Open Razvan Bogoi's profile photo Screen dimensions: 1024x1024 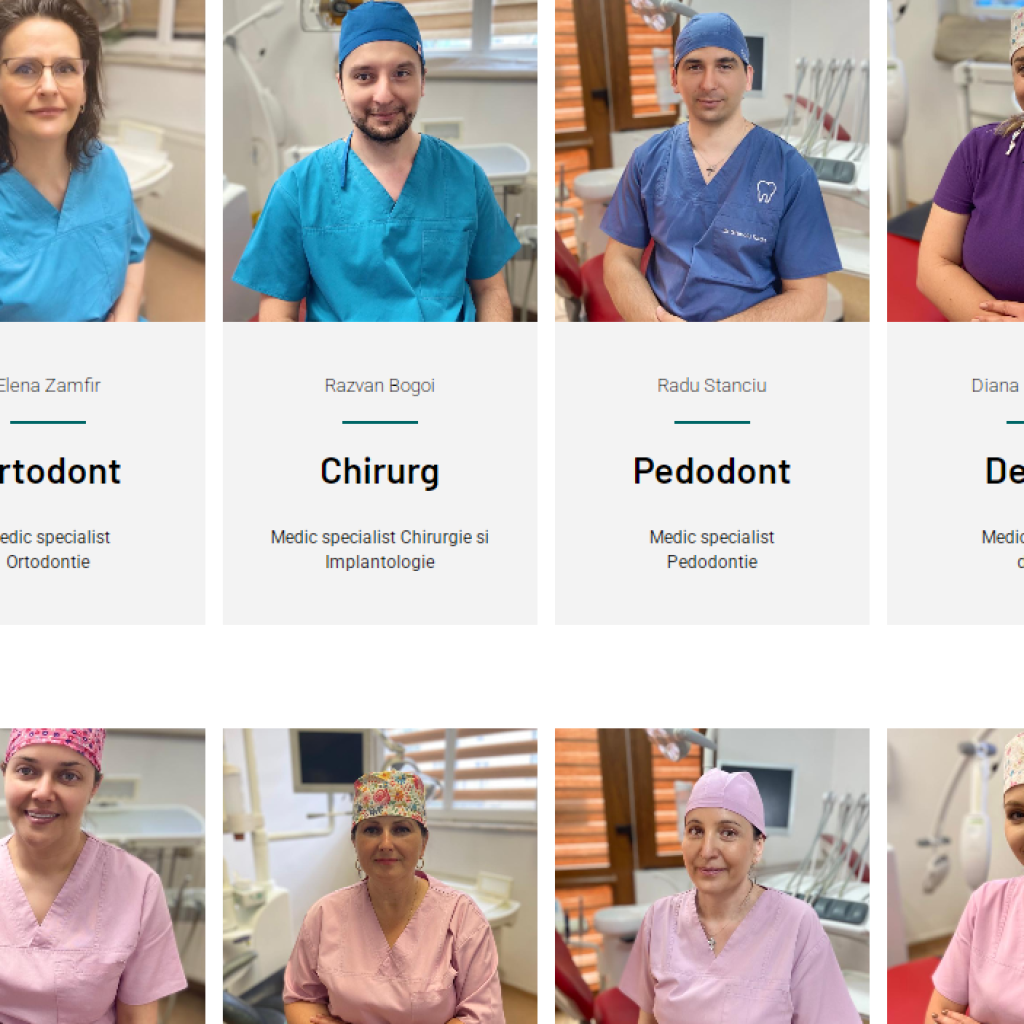pyautogui.click(x=380, y=161)
